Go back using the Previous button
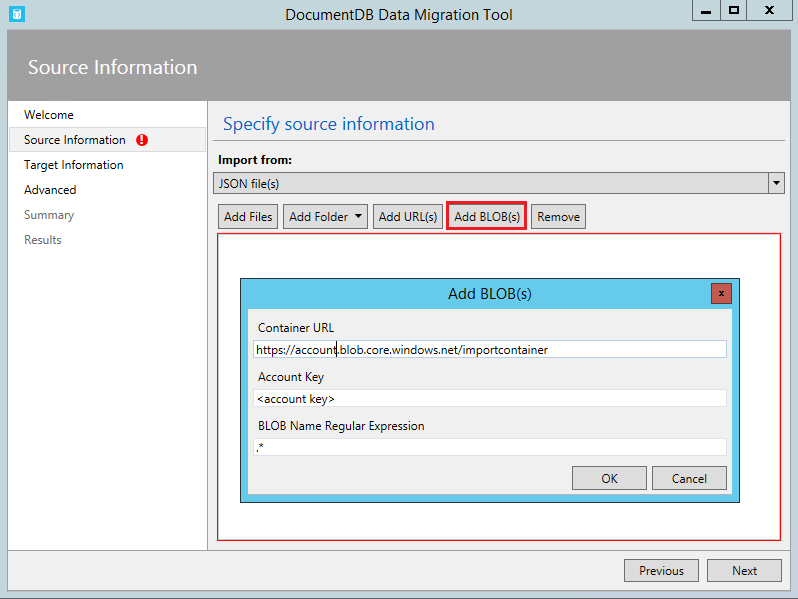 [x=661, y=570]
